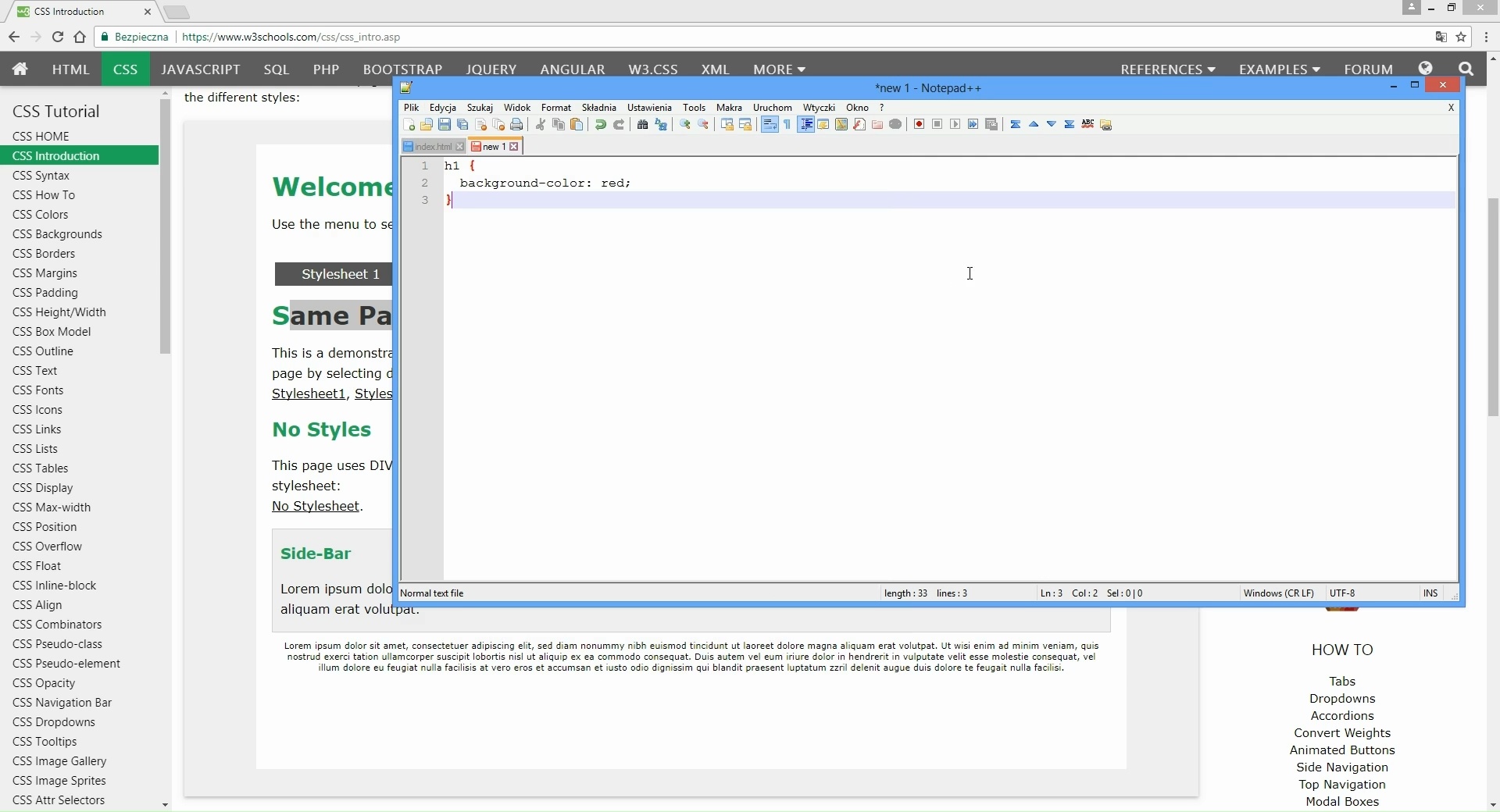Click the Zoom In icon in Notepad++
This screenshot has height=812, width=1500.
tap(684, 125)
